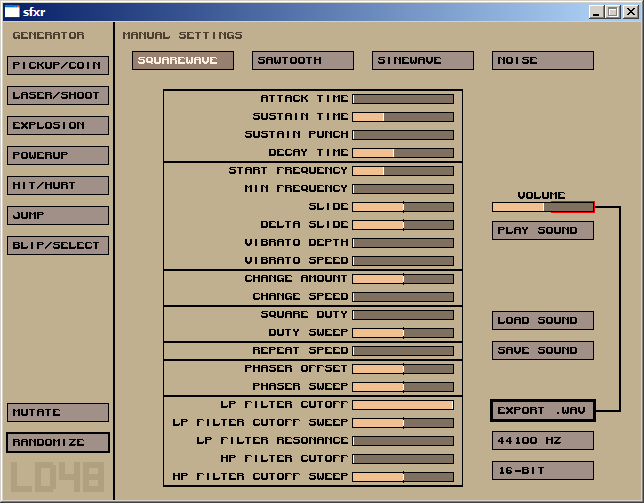Image resolution: width=644 pixels, height=503 pixels.
Task: Adjust the Volume slider
Action: pyautogui.click(x=542, y=207)
